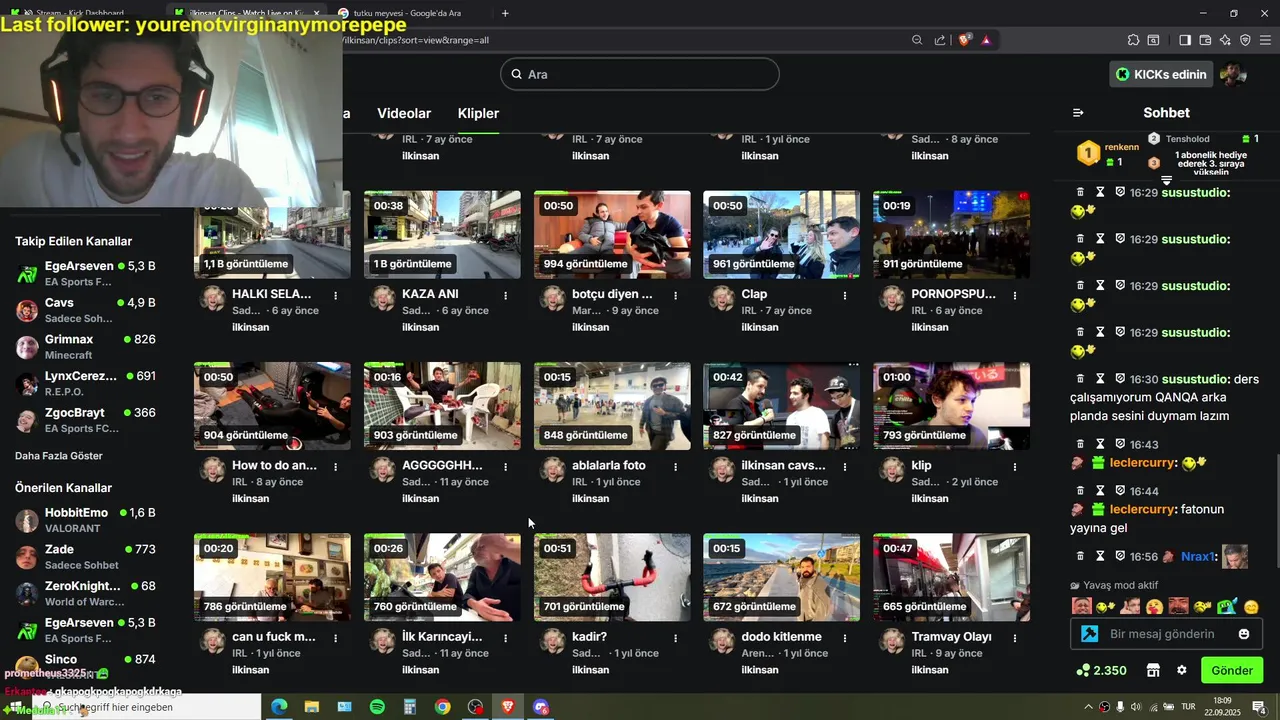Viewport: 1280px width, 720px height.
Task: Click the Brave Rewards triangle icon
Action: pos(986,40)
